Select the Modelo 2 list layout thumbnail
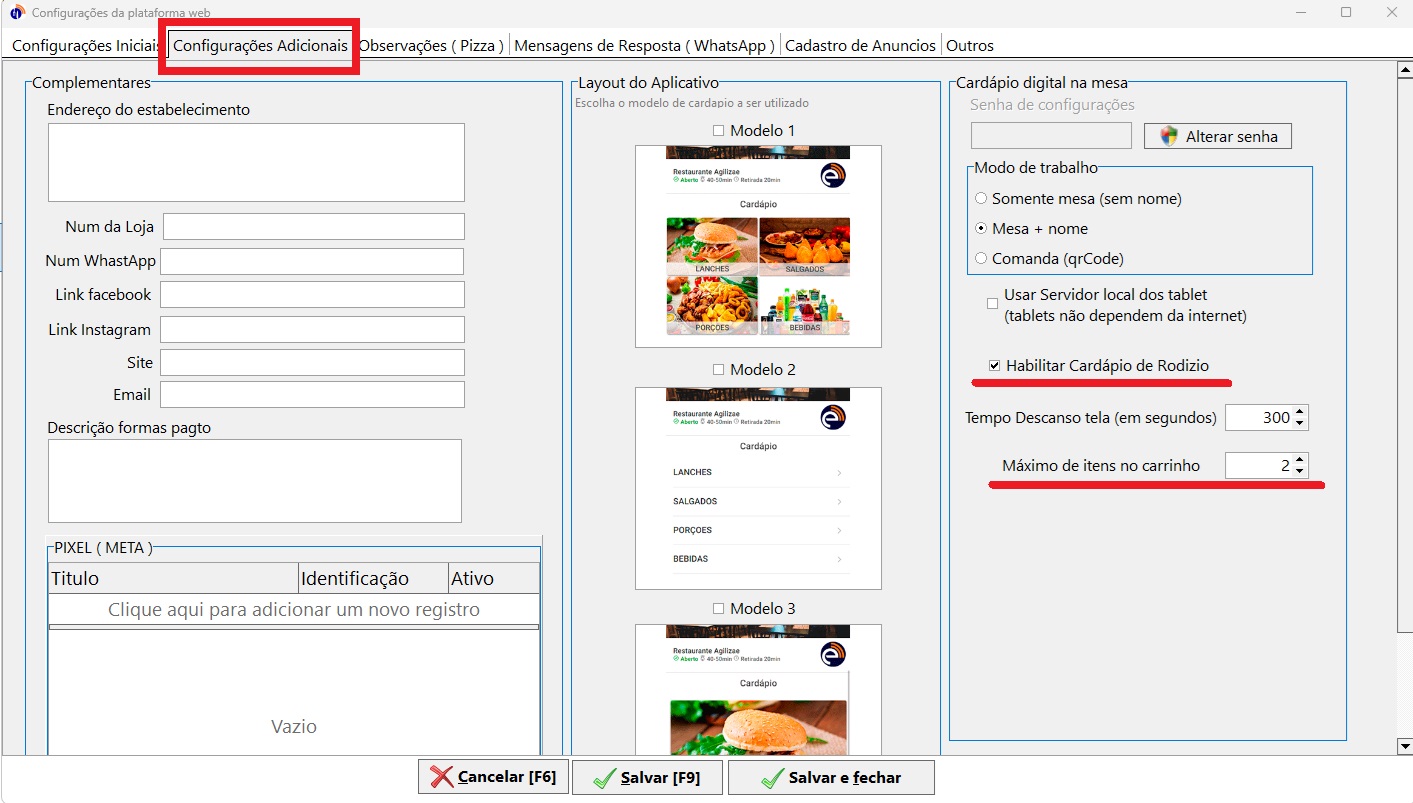 tap(758, 488)
